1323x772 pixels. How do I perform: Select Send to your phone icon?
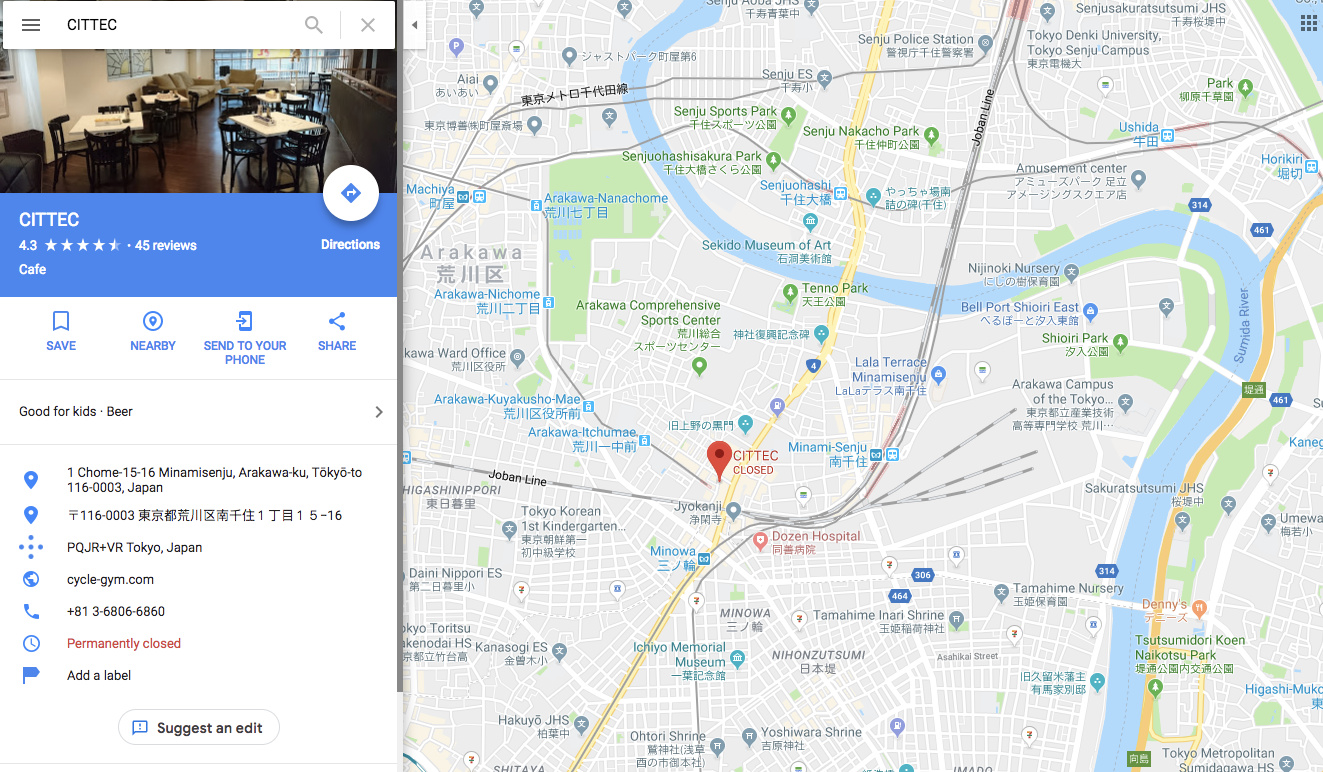click(245, 321)
